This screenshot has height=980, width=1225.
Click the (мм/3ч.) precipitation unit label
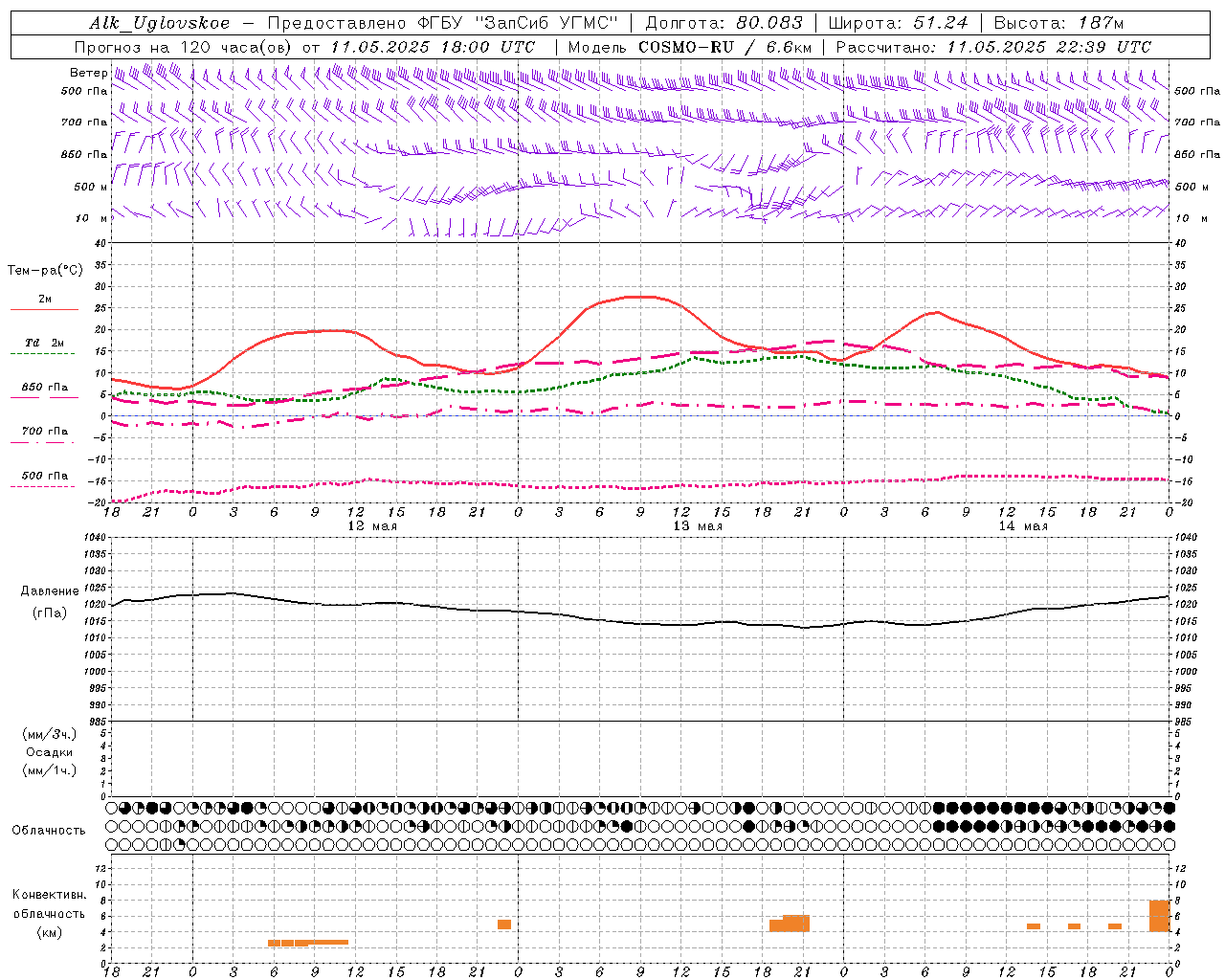click(50, 734)
